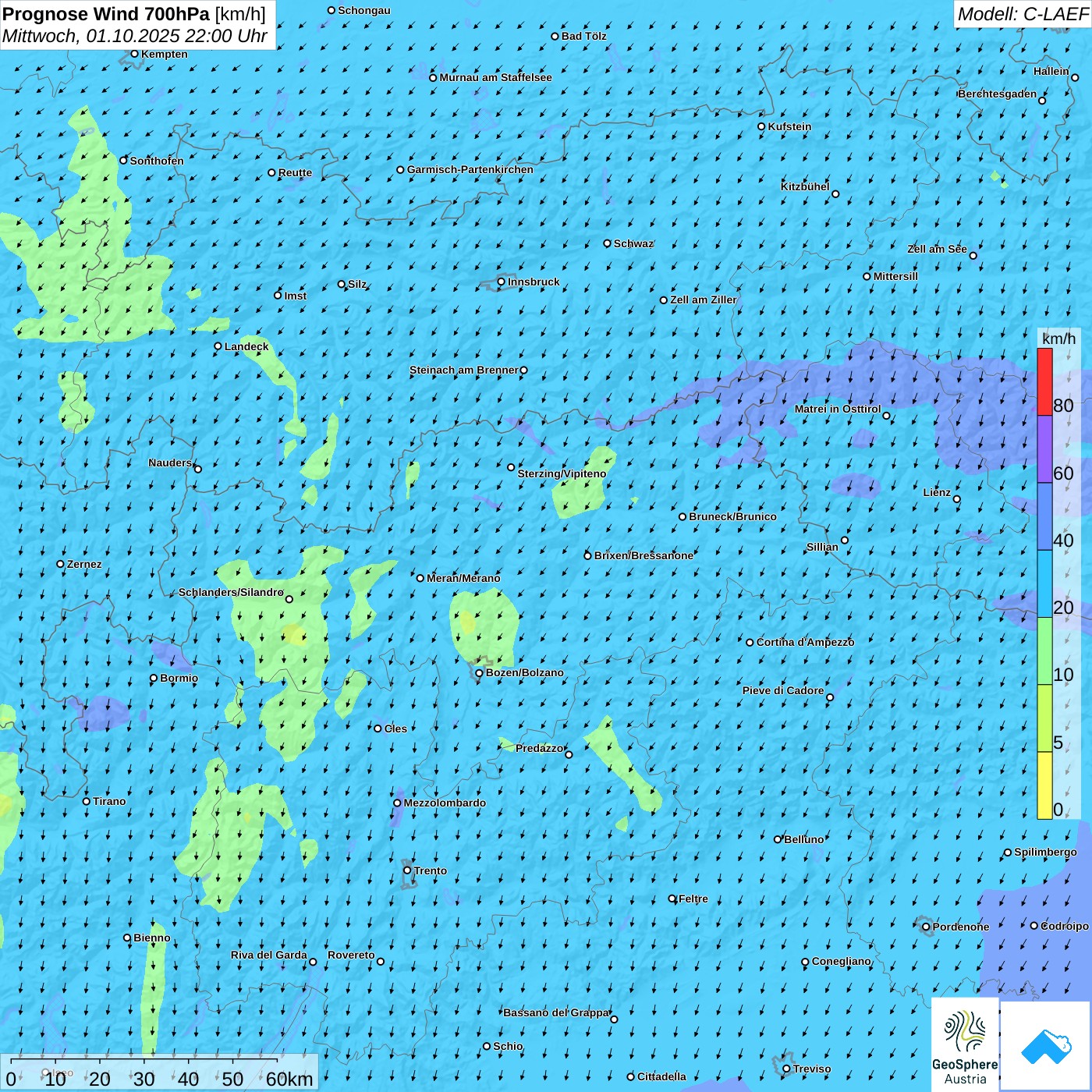1092x1092 pixels.
Task: Click the 'Mezzolombardo' label
Action: point(445,803)
